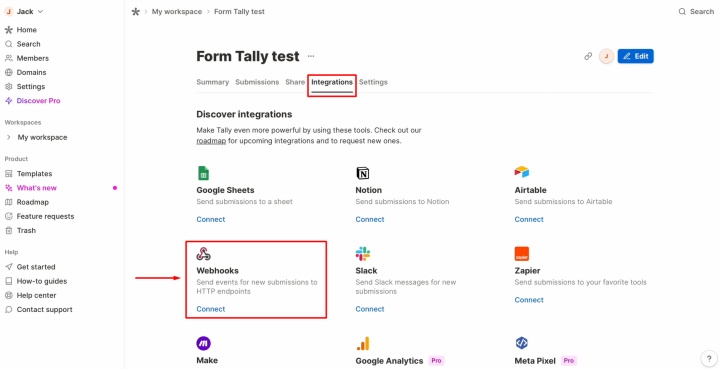720x369 pixels.
Task: Copy form link via chain icon
Action: pos(588,56)
